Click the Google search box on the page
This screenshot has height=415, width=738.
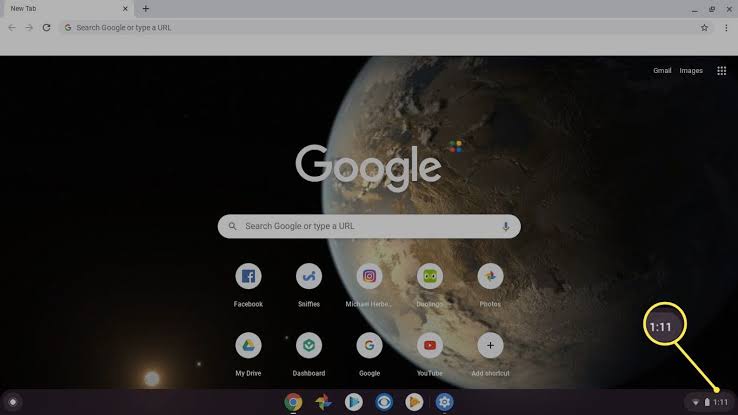point(368,226)
